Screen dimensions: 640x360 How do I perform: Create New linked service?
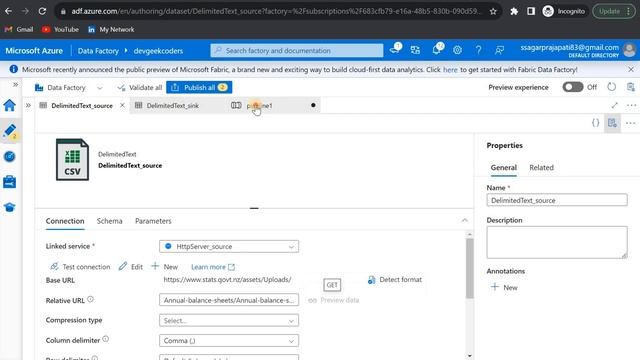click(164, 267)
